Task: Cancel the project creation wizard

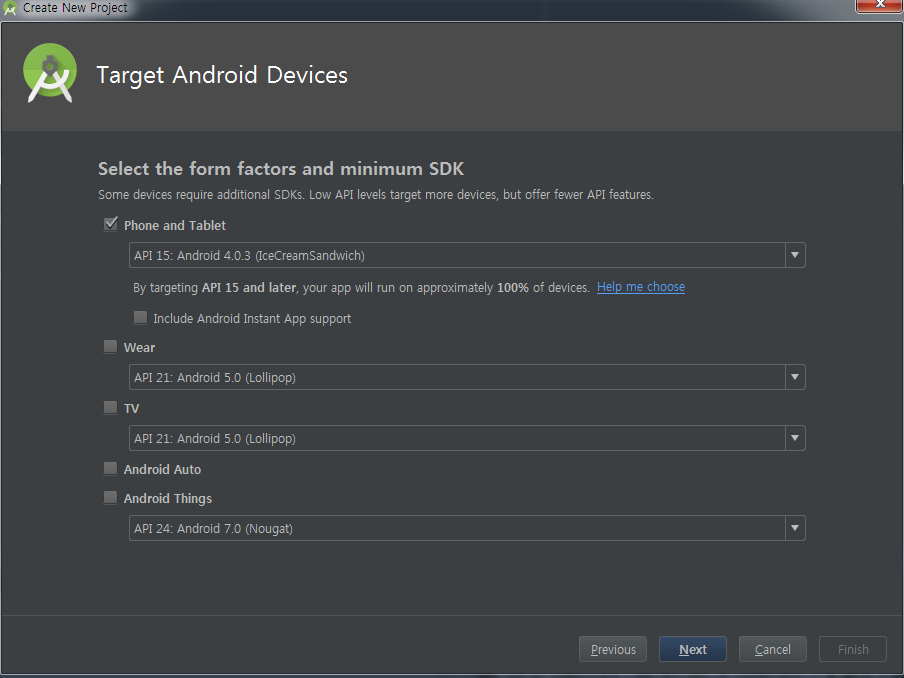Action: pyautogui.click(x=772, y=649)
